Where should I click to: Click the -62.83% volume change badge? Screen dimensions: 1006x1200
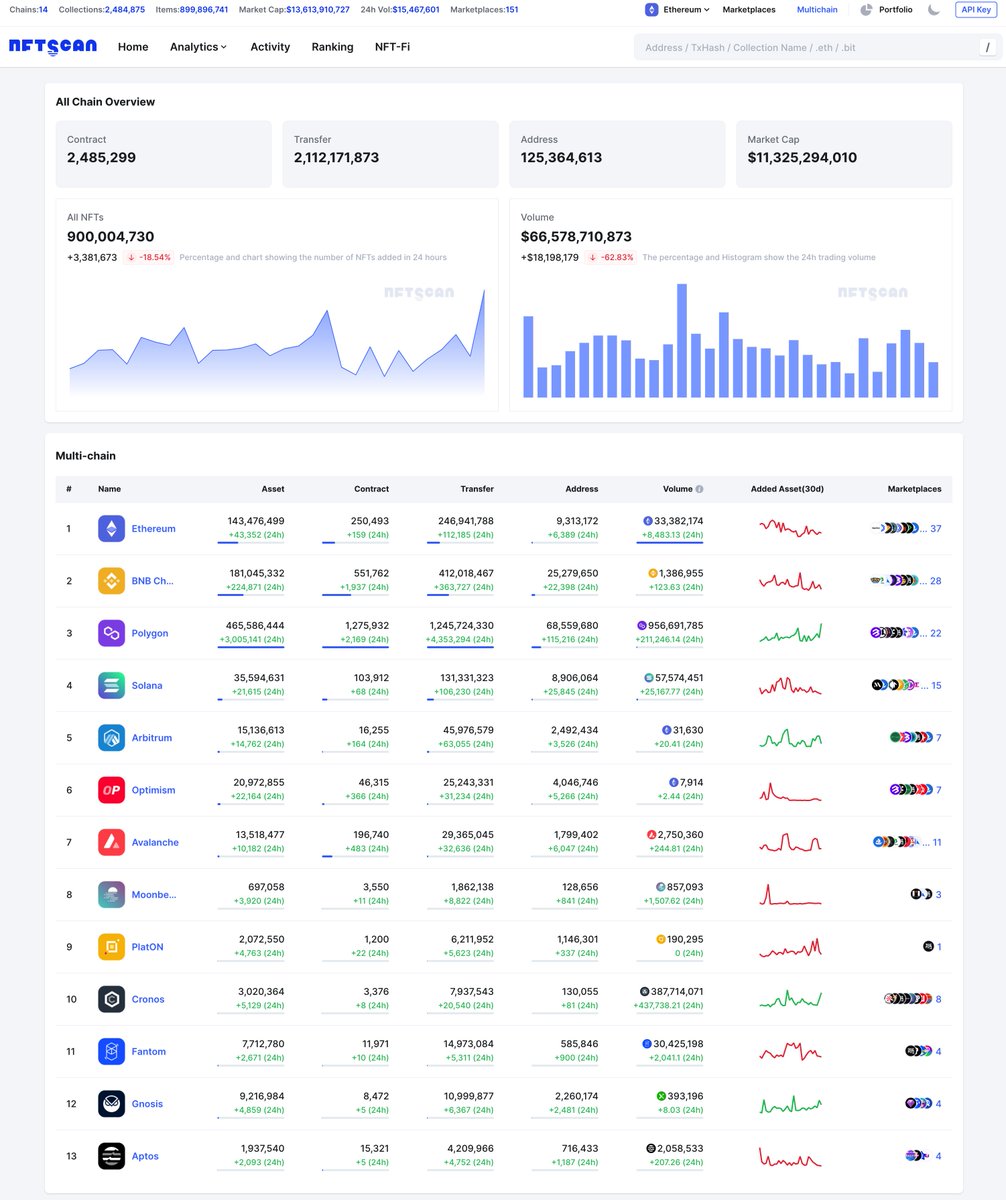pos(611,257)
